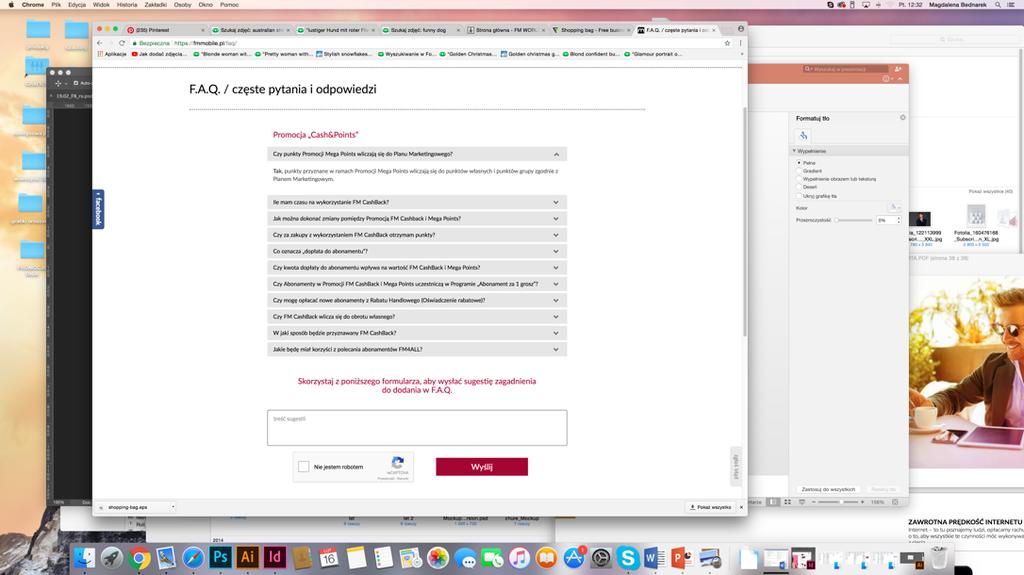Image resolution: width=1024 pixels, height=575 pixels.
Task: Adjust the Przezroczystość slider handle
Action: pyautogui.click(x=837, y=220)
